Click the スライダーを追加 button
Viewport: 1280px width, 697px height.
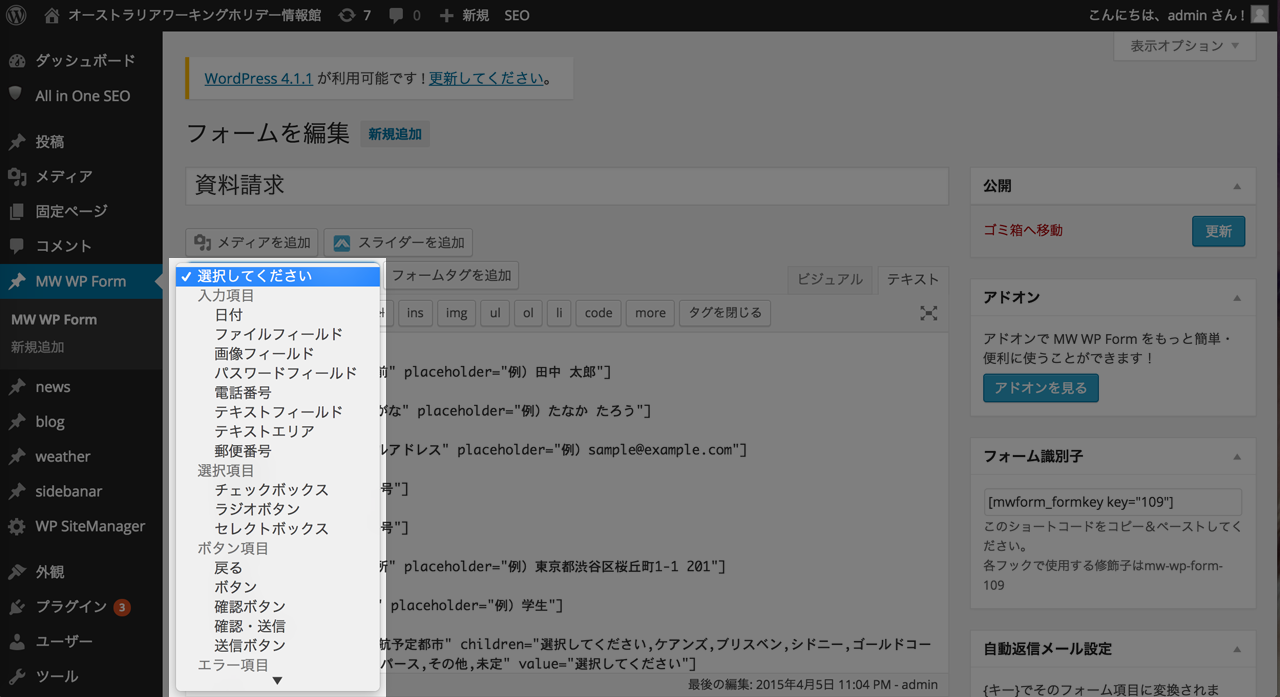398,242
